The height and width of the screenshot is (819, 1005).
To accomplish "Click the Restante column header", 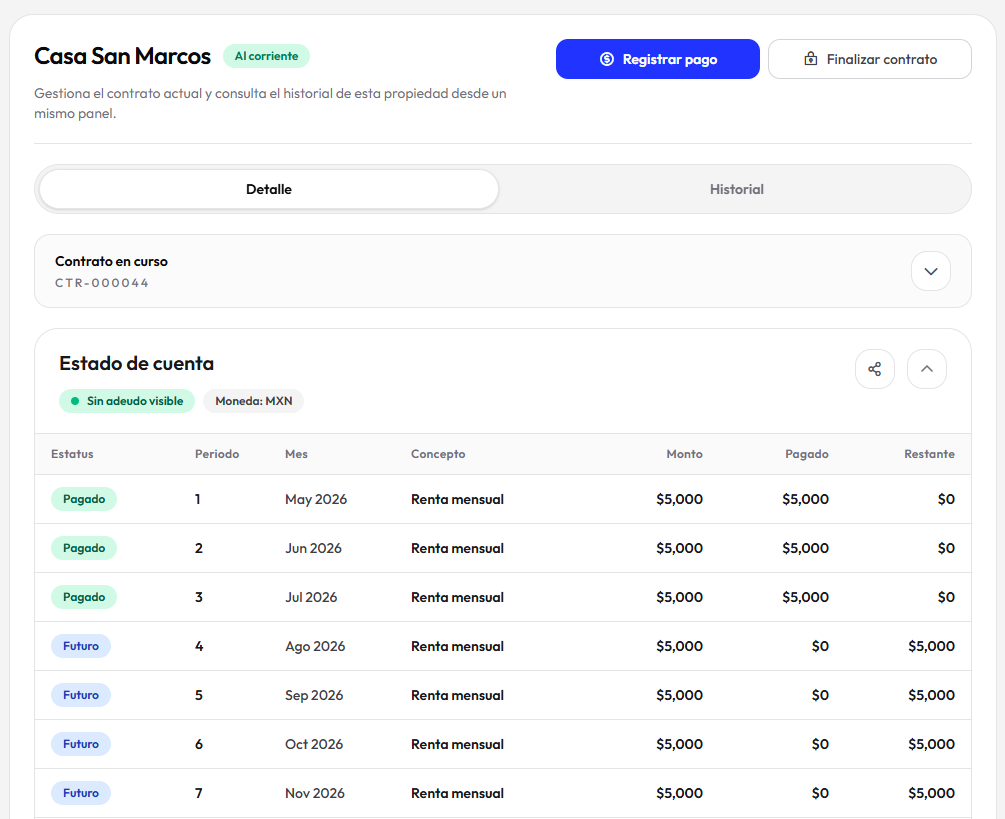I will point(929,454).
